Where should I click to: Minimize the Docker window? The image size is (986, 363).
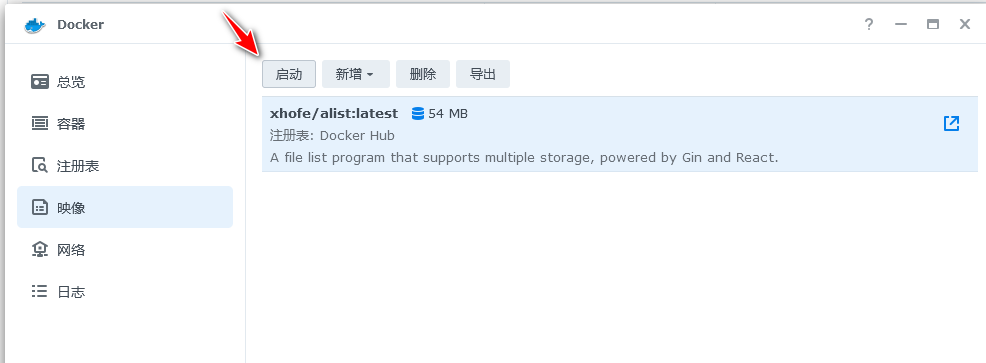[x=901, y=25]
